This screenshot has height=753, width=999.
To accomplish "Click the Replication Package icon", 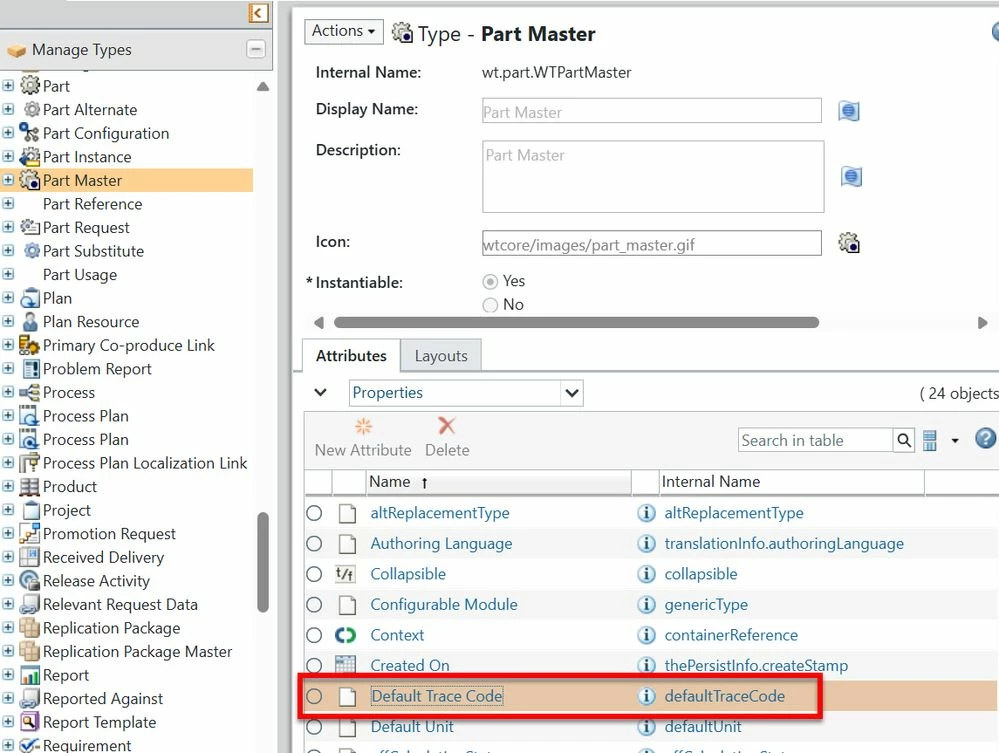I will click(x=29, y=628).
